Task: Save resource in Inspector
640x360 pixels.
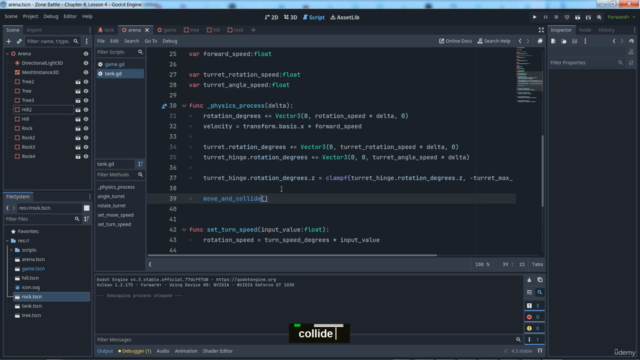Action: point(574,41)
